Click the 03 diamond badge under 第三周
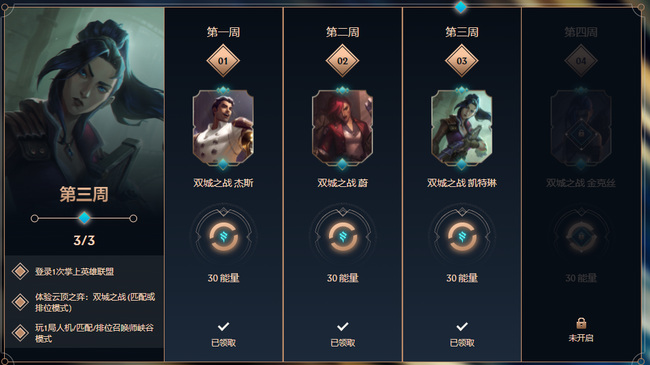Screen dimensions: 650x365 pos(461,61)
